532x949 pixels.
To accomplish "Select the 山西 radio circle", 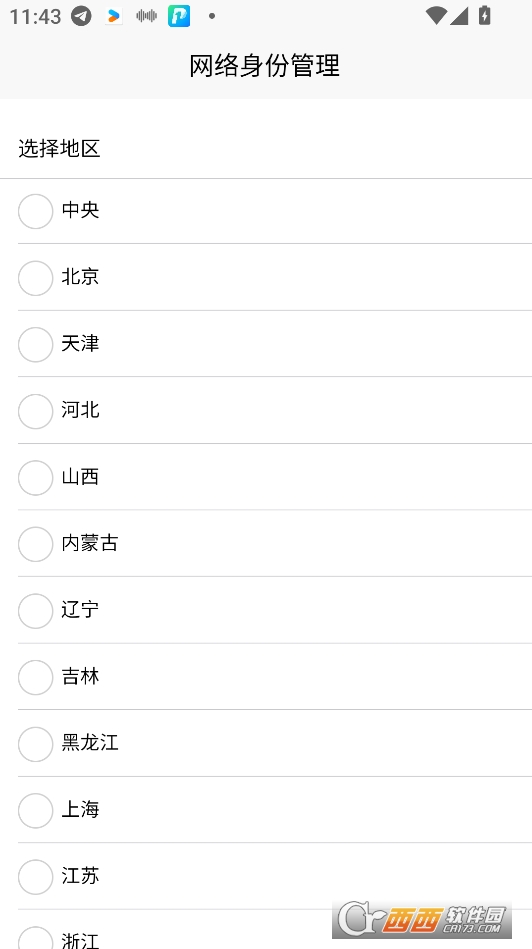I will (35, 478).
